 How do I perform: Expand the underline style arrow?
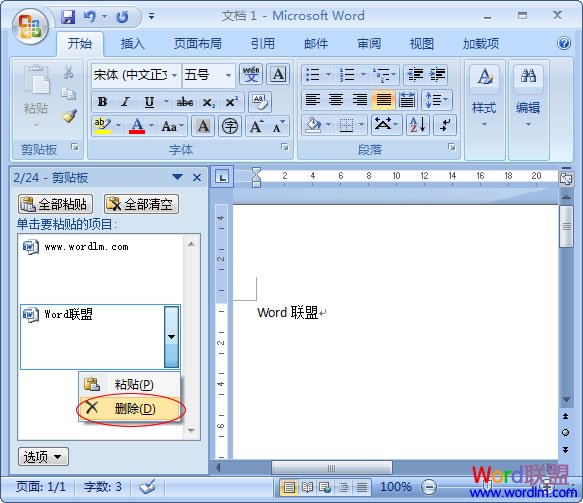click(167, 101)
